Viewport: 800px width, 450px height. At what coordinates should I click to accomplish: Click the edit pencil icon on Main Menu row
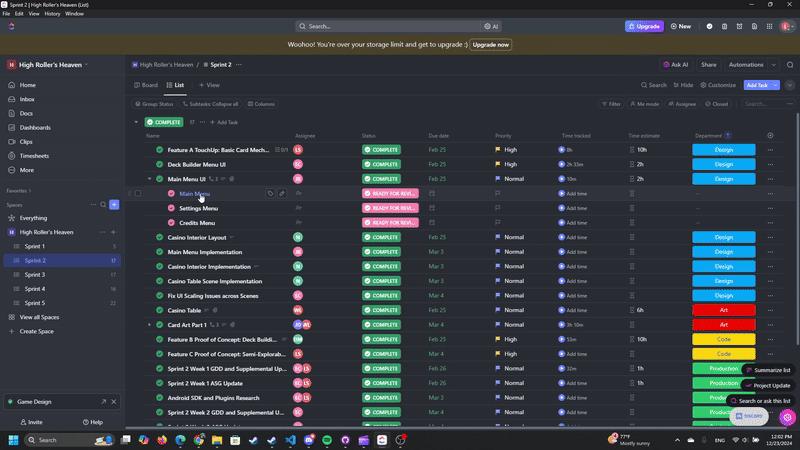[282, 193]
